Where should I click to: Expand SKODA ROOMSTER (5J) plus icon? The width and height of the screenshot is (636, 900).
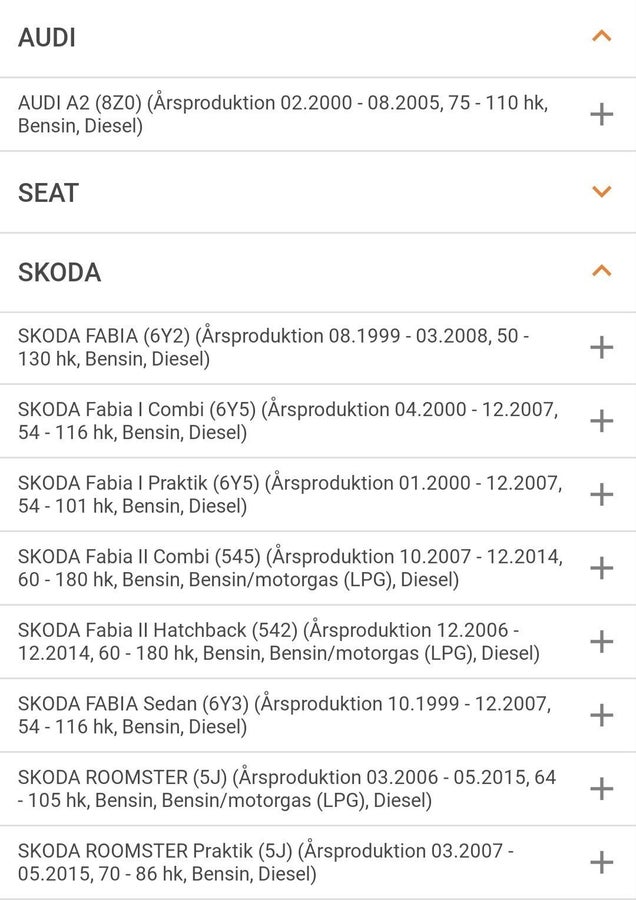click(x=602, y=789)
